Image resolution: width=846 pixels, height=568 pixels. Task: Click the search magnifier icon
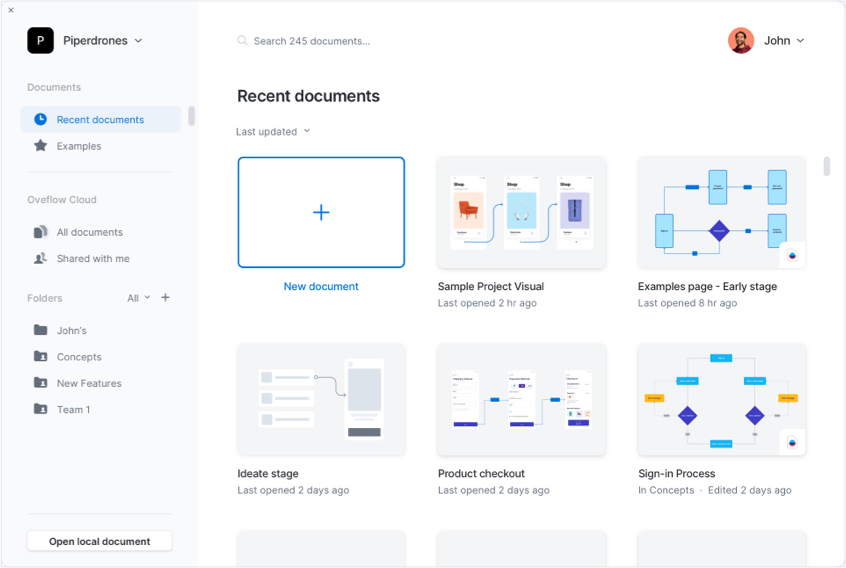(242, 41)
